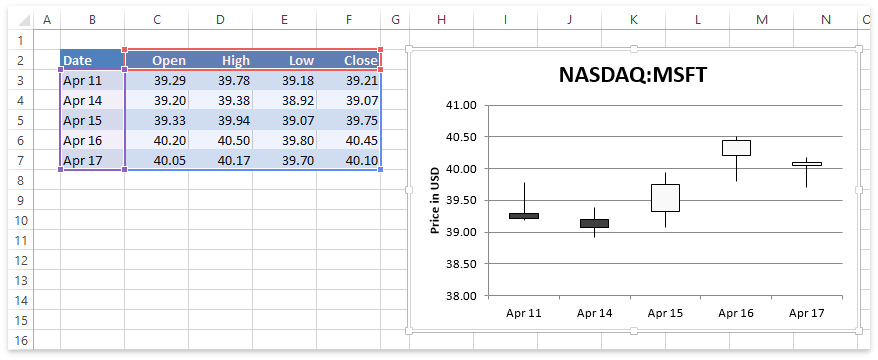Select cell with value 39.78
878x360 pixels.
(221, 80)
